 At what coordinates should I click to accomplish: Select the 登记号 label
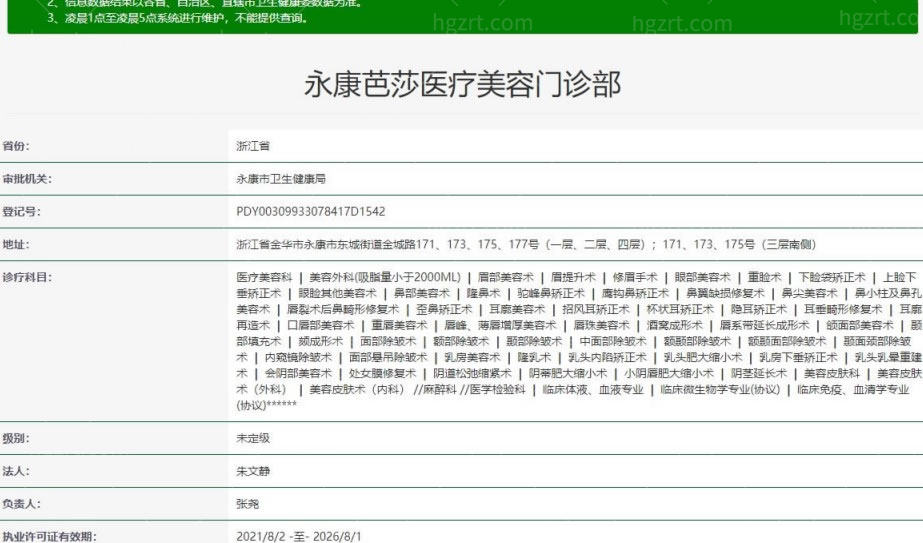point(22,212)
